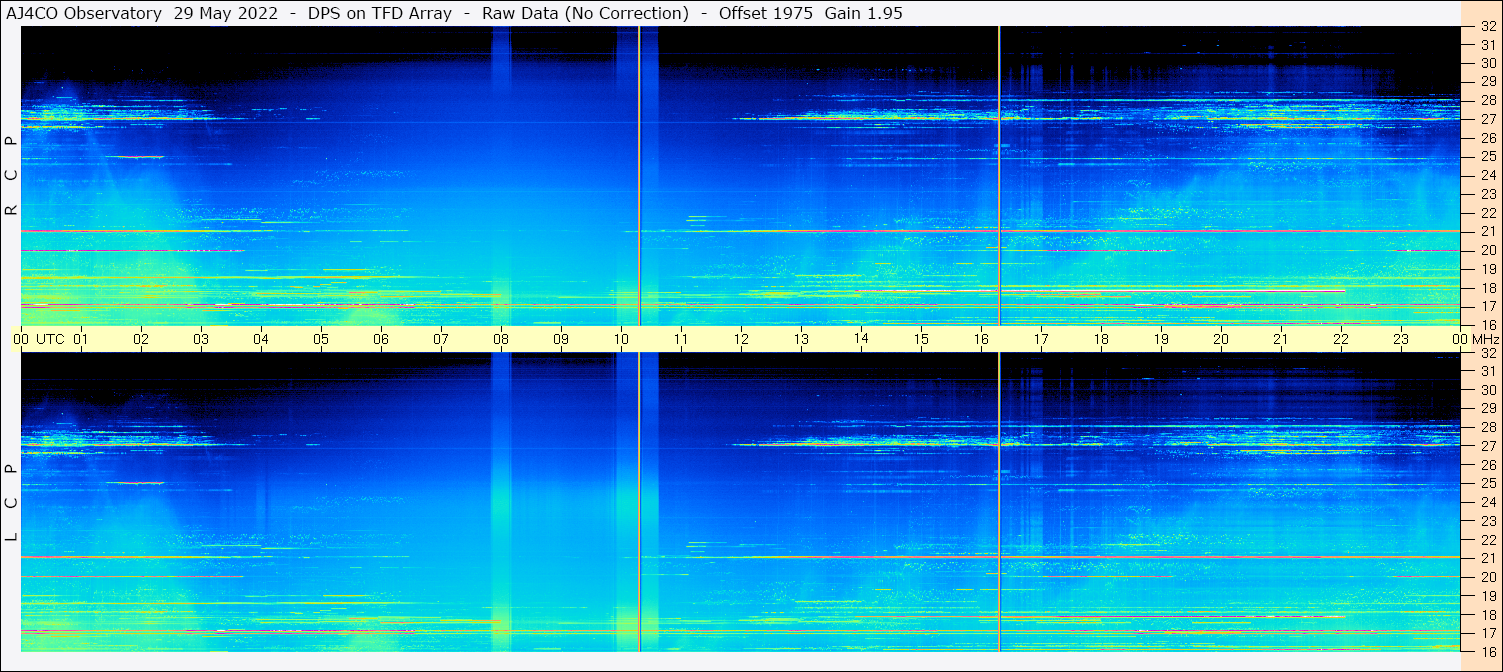Click the bright vertical band at 08 UTC in RCP
Screen dimensions: 1503x672
(501, 176)
